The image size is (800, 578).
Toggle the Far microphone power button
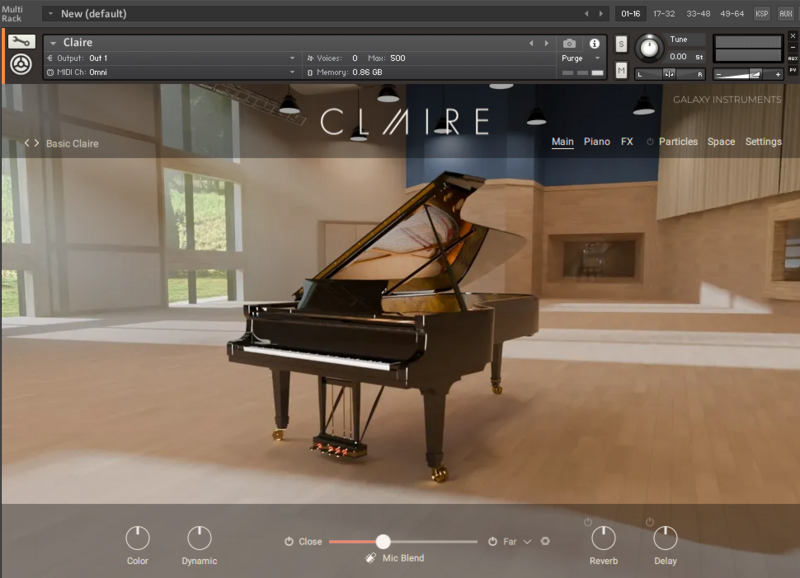492,541
